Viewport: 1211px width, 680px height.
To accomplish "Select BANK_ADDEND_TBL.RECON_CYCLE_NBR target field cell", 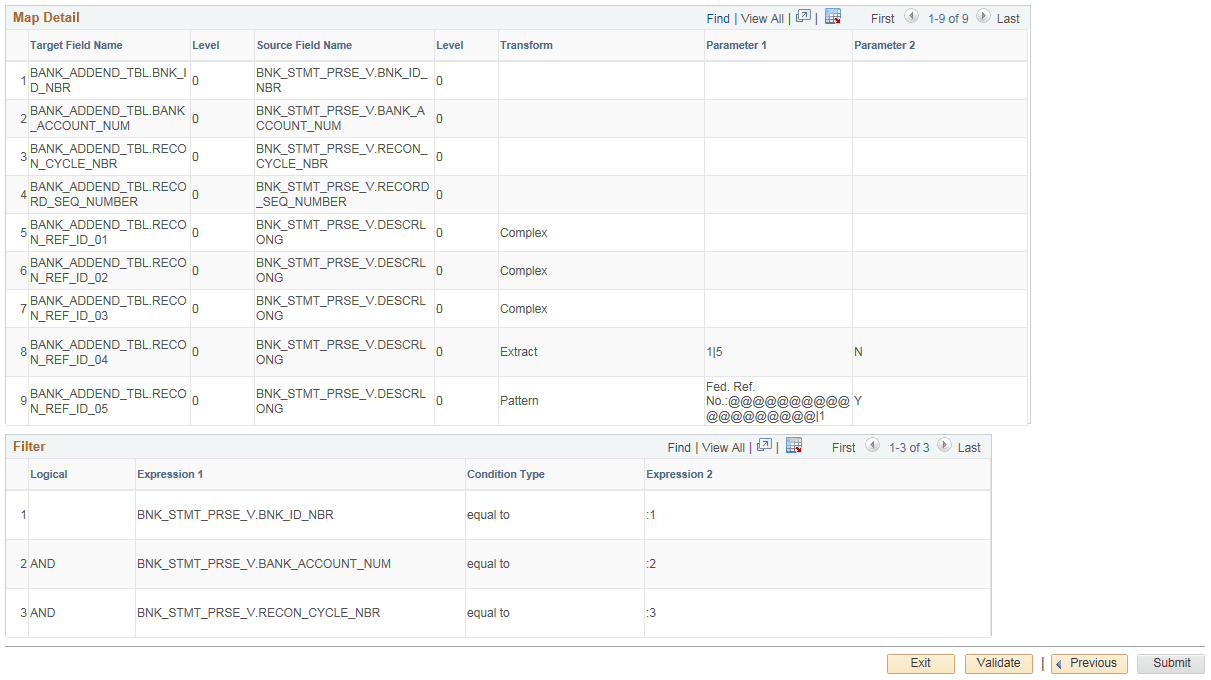I will click(x=108, y=156).
